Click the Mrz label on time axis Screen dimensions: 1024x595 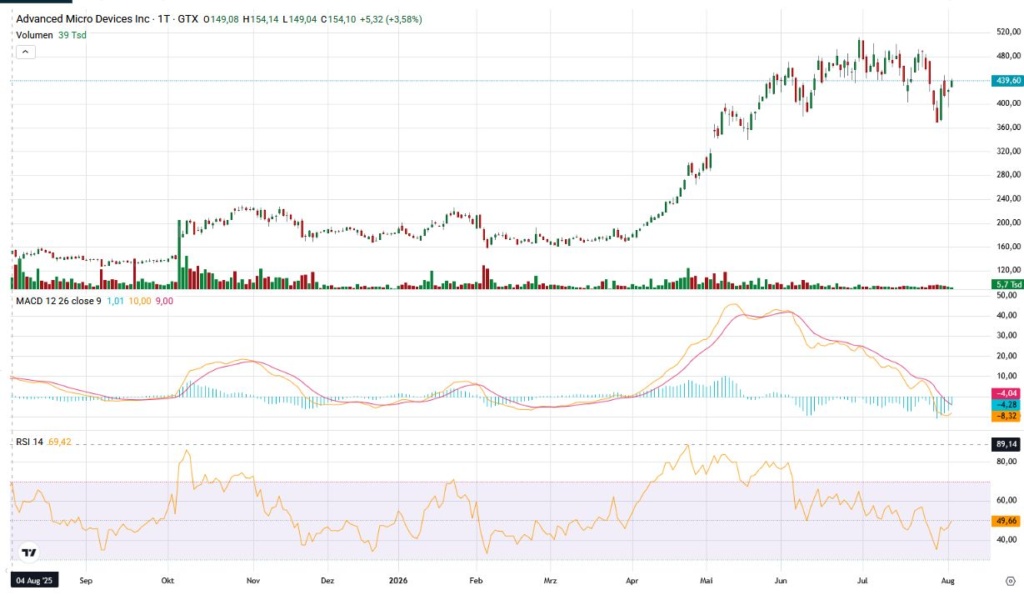(551, 581)
